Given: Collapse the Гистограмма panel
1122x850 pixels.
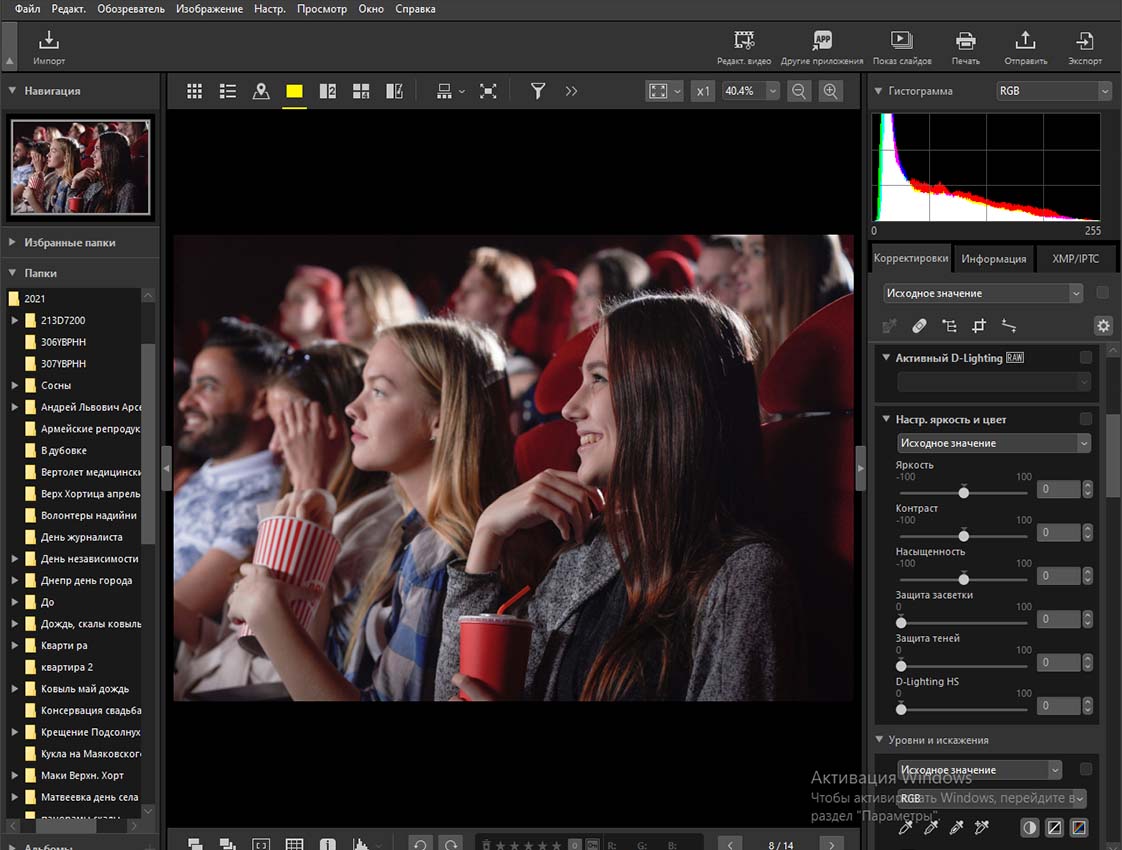Looking at the screenshot, I should (x=878, y=91).
